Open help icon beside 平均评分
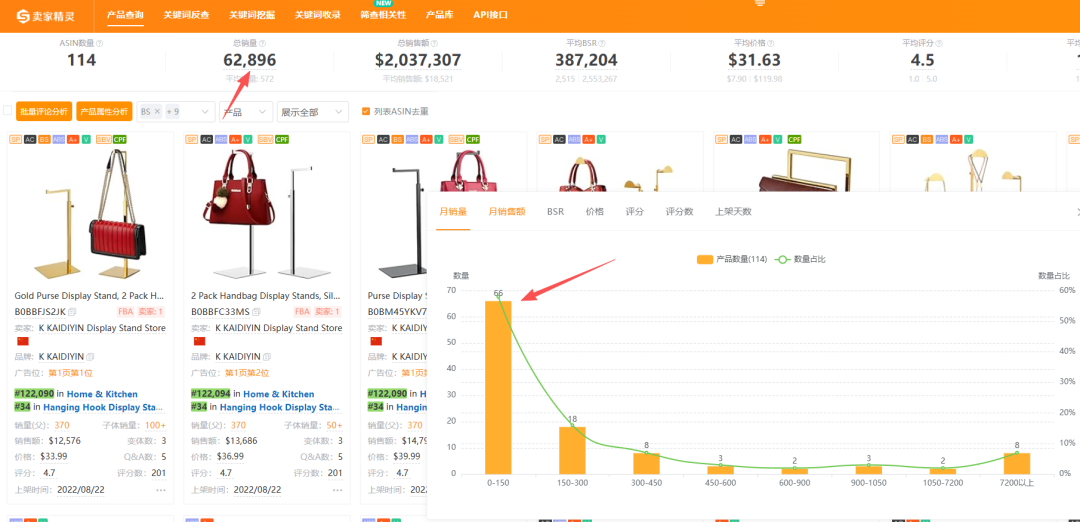 (938, 43)
